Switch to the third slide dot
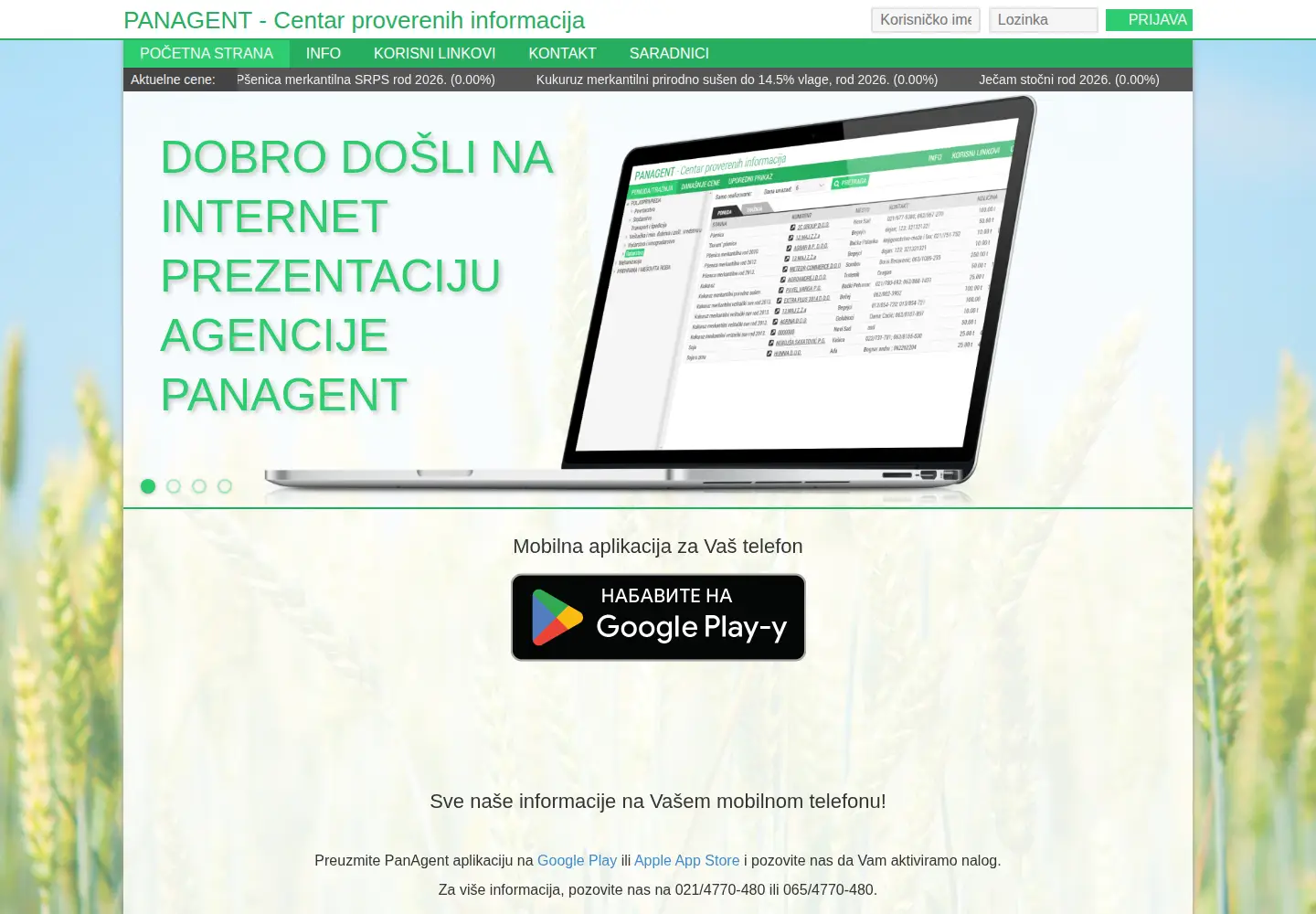 199,486
